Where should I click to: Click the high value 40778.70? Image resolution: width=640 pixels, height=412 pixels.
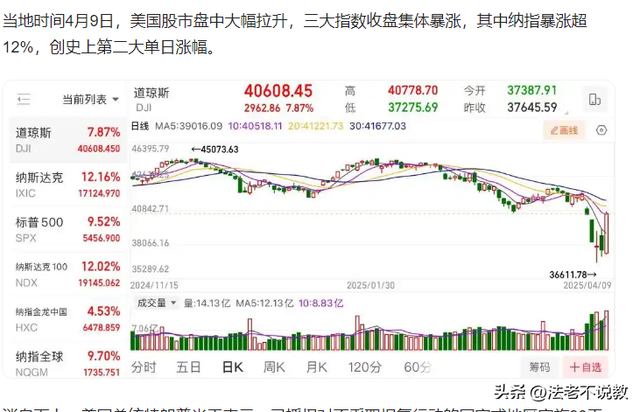[413, 90]
